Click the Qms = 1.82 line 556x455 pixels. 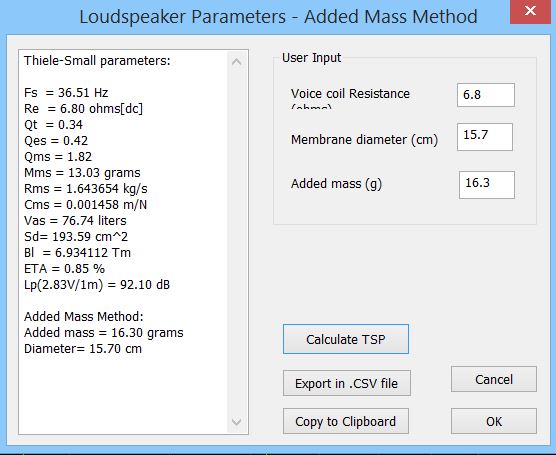[x=58, y=156]
